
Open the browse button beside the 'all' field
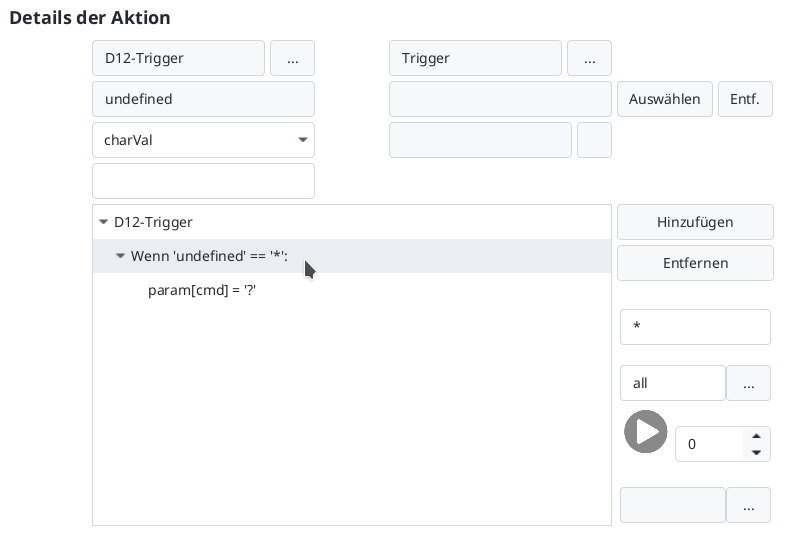[x=748, y=383]
